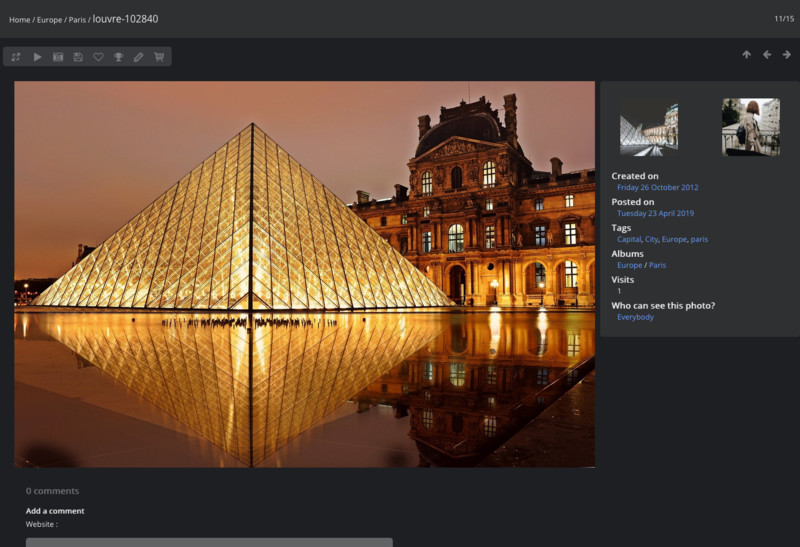The width and height of the screenshot is (800, 547).
Task: Click the shopping cart icon
Action: (x=159, y=57)
